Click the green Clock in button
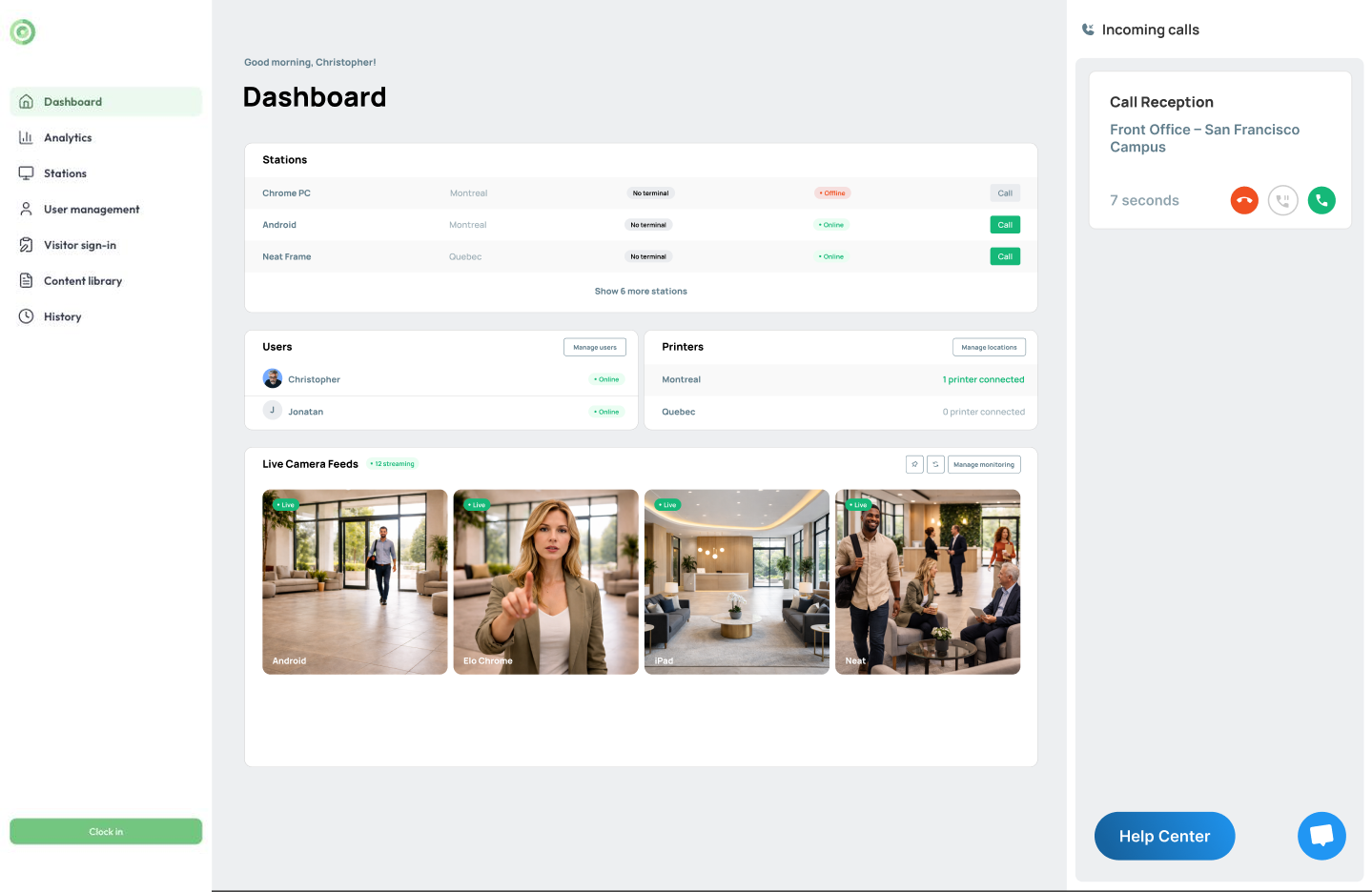 pos(106,832)
